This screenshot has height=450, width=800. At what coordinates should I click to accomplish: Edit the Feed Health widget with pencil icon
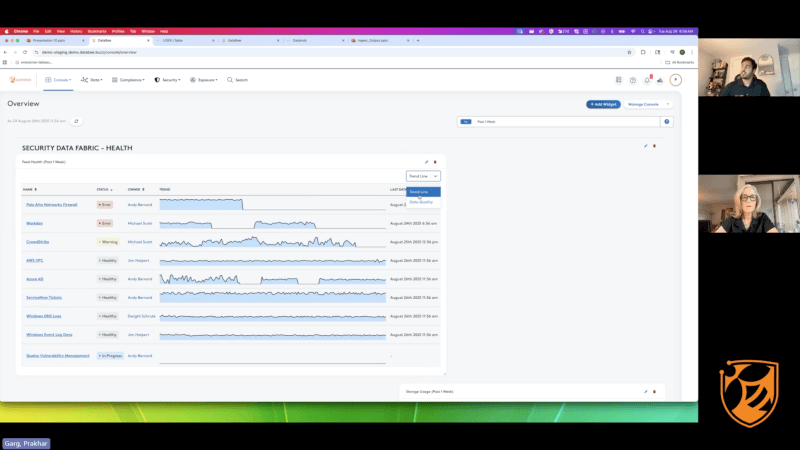coord(427,162)
